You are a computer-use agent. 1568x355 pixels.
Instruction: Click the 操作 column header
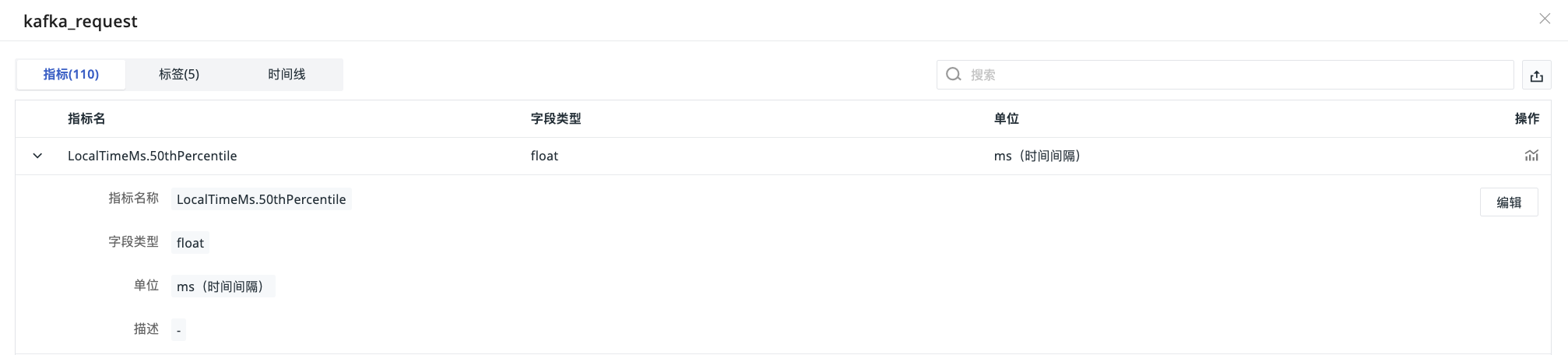[1526, 119]
